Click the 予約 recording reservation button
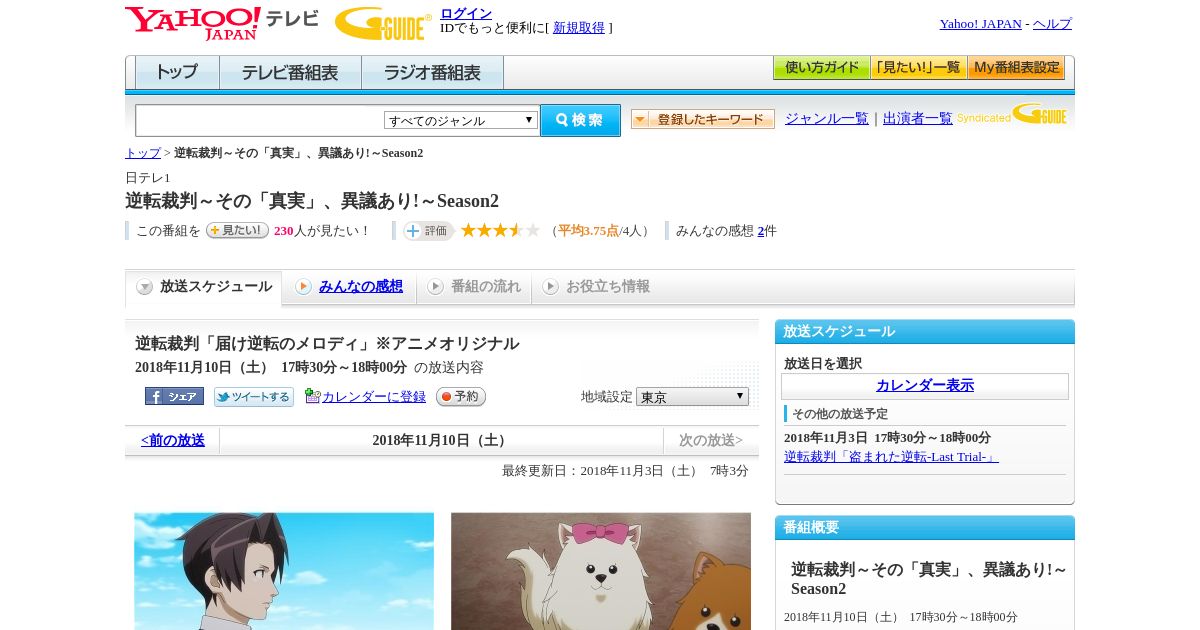The height and width of the screenshot is (630, 1200). [x=461, y=396]
